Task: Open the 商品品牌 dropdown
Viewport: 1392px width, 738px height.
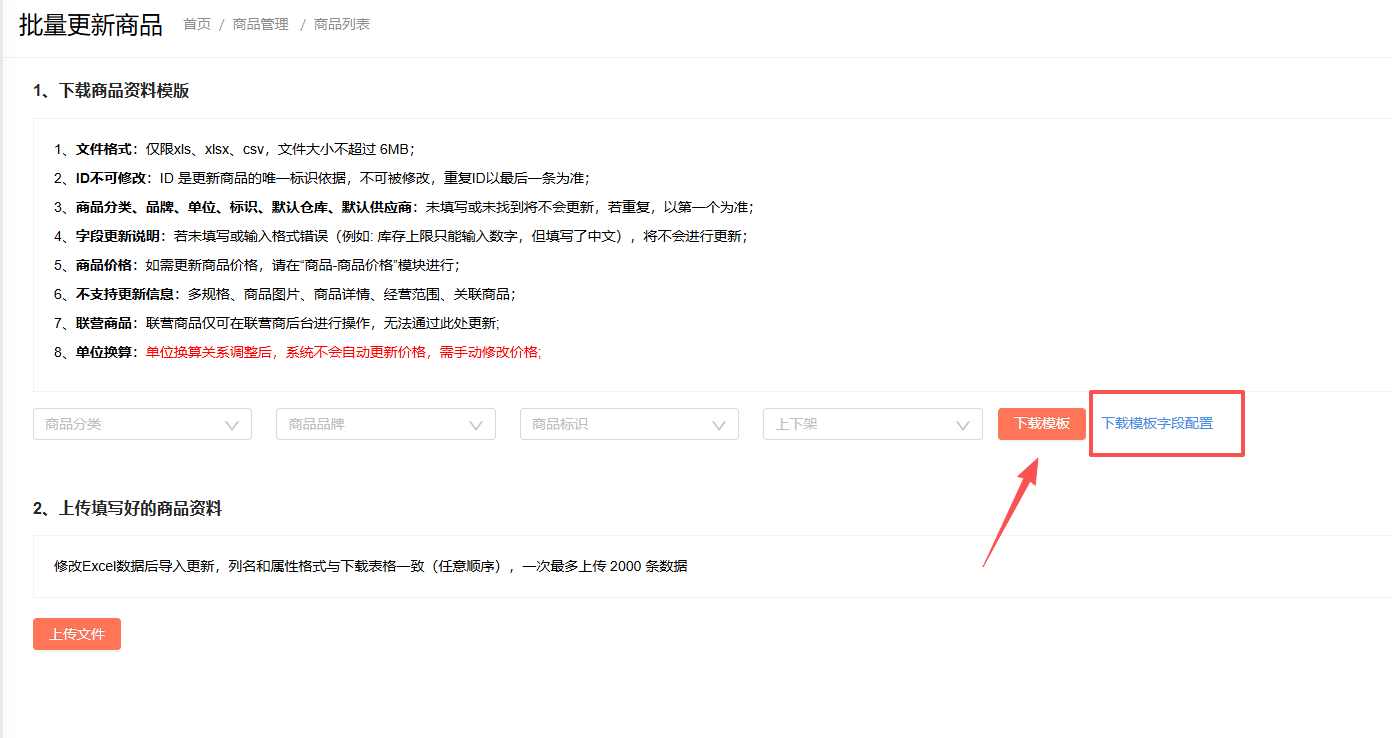Action: pos(386,424)
